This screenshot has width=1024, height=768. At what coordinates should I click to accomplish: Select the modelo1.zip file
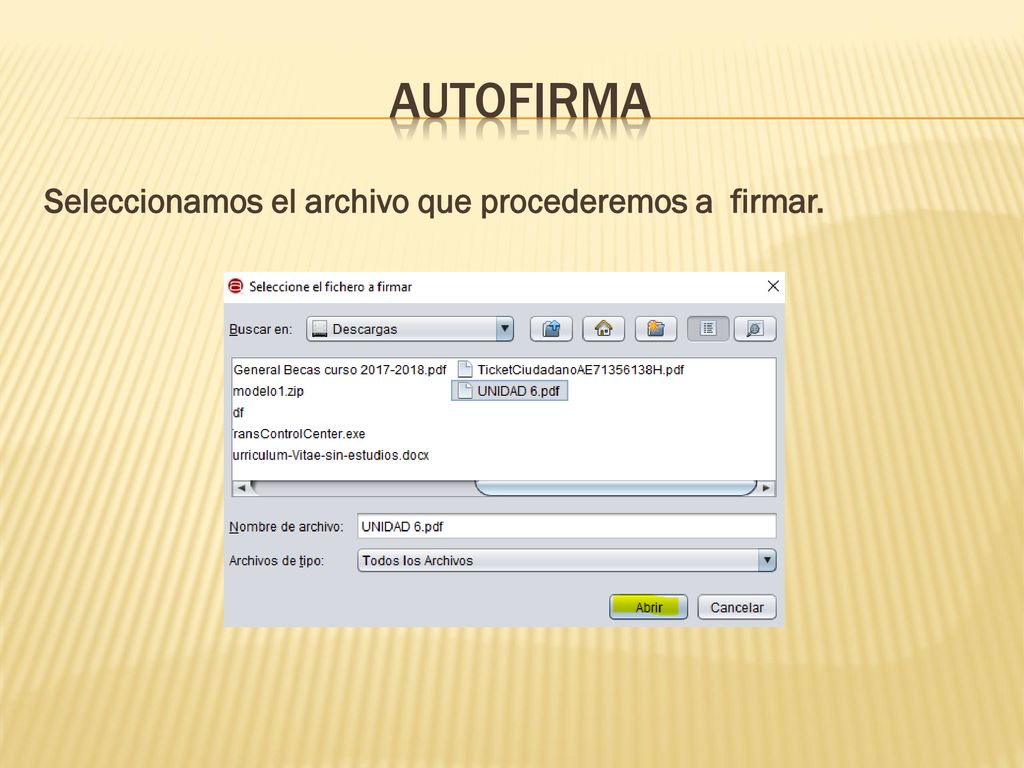point(268,391)
